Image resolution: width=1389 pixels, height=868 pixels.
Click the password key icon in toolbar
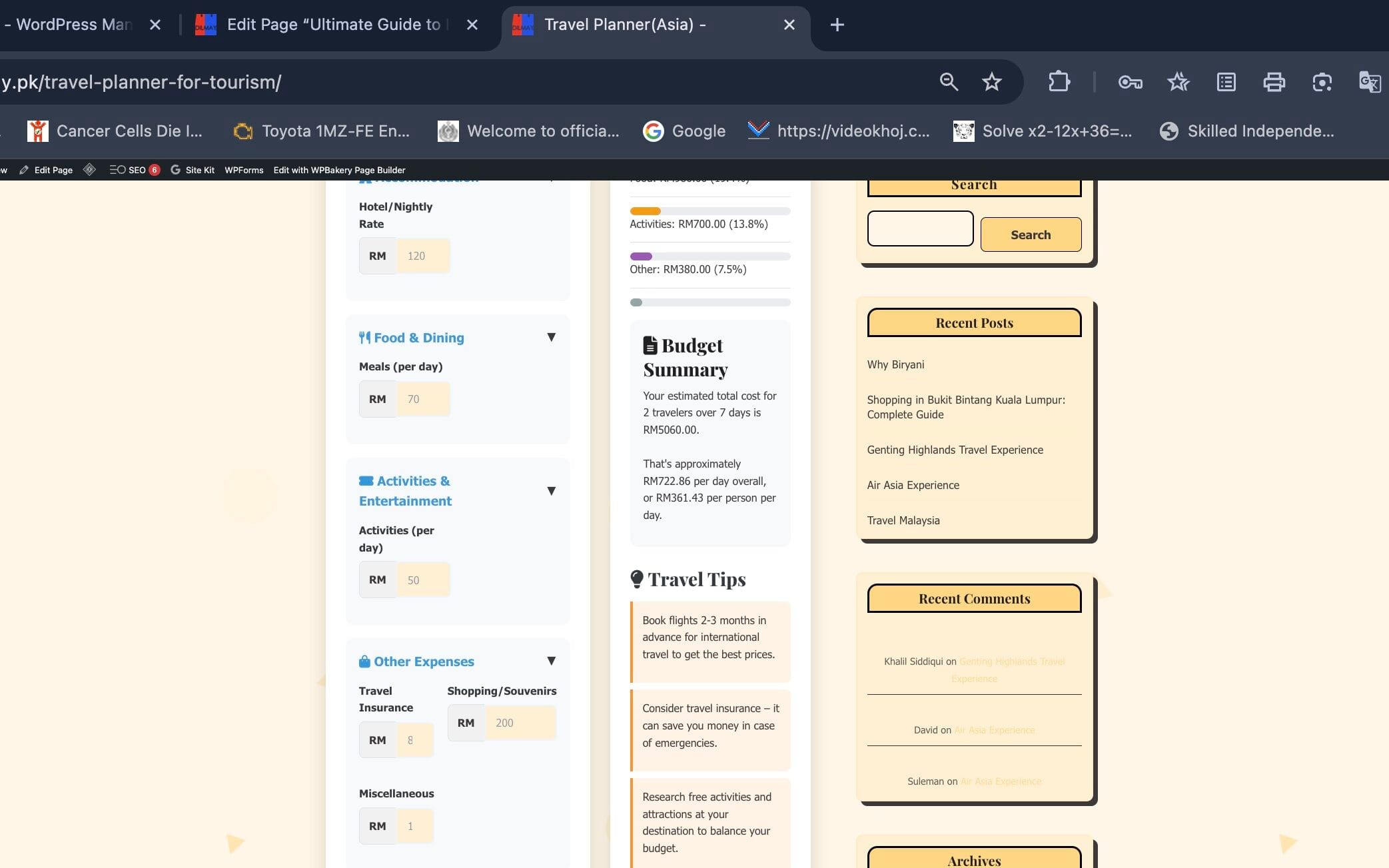pyautogui.click(x=1130, y=82)
